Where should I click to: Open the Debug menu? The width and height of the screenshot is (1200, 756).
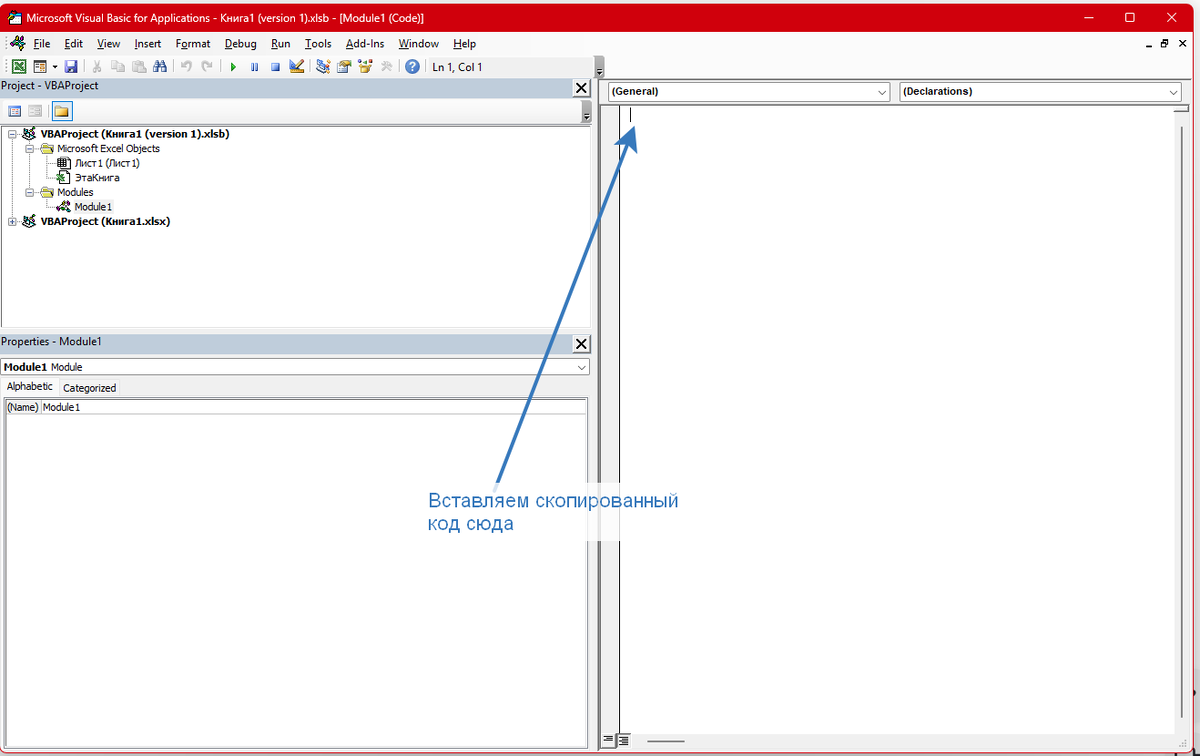(240, 44)
